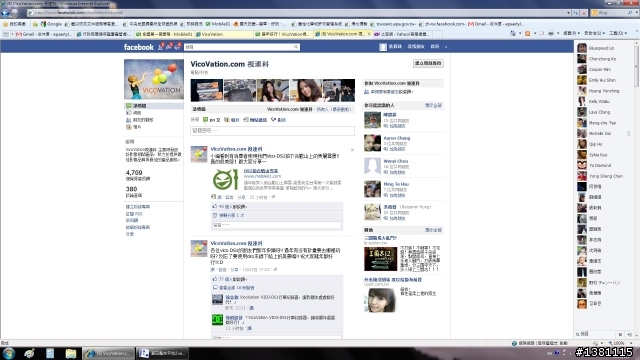Open the Page menu dropdown in command bar

click(x=571, y=33)
